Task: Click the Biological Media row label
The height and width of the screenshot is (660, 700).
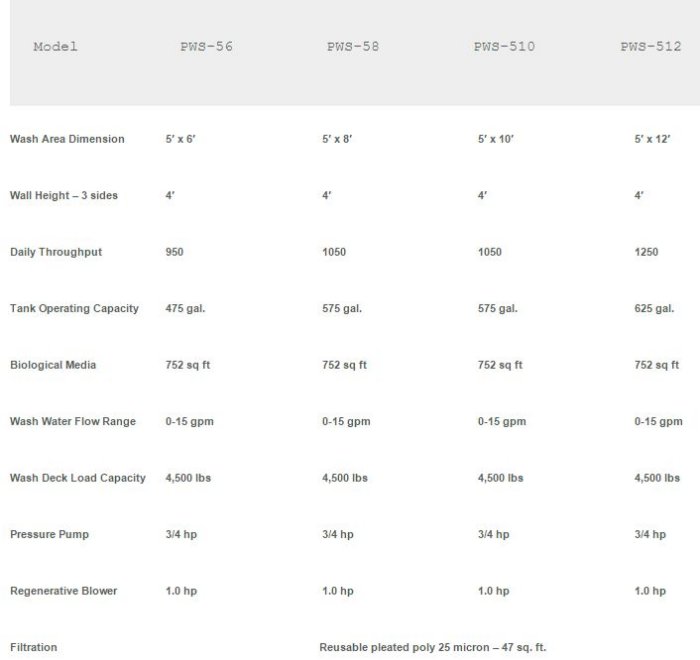Action: coord(53,365)
